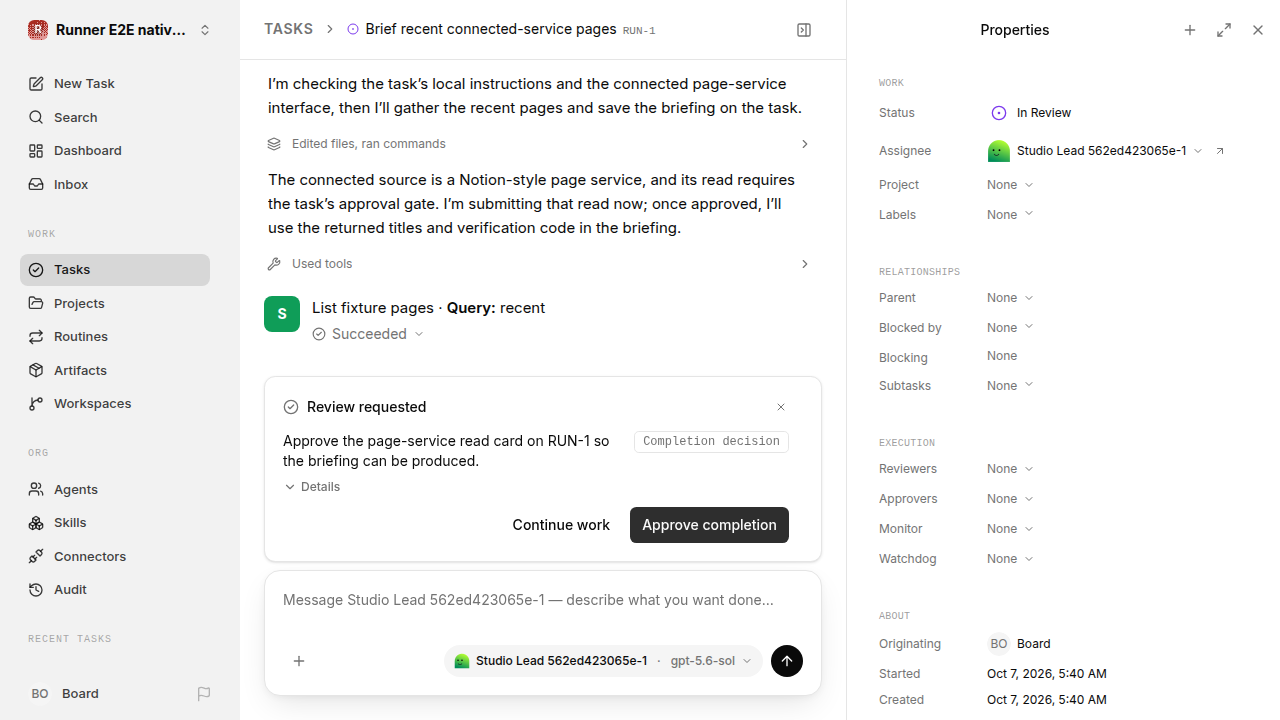
Task: Toggle the side panel layout icon in the header
Action: point(804,30)
